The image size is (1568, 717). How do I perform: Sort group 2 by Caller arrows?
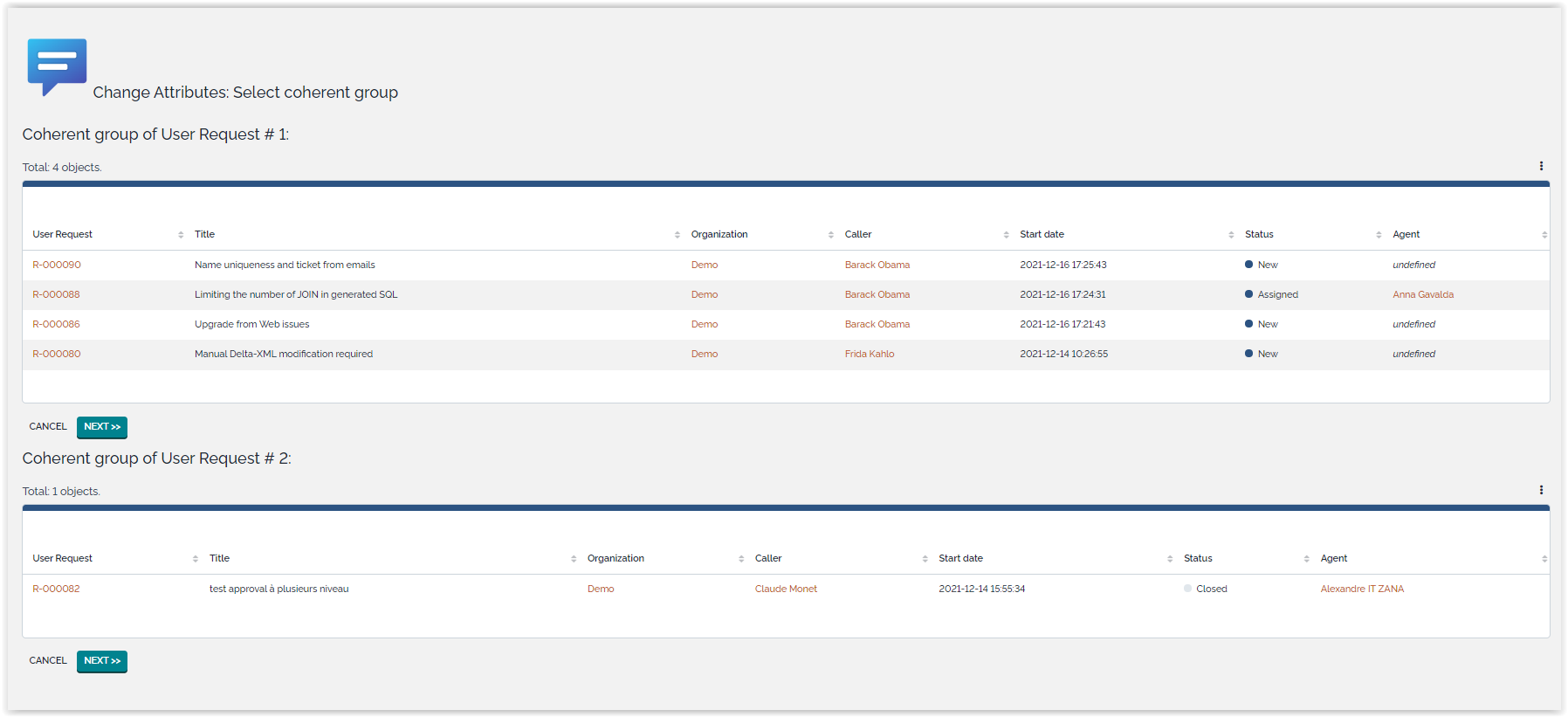pyautogui.click(x=925, y=559)
